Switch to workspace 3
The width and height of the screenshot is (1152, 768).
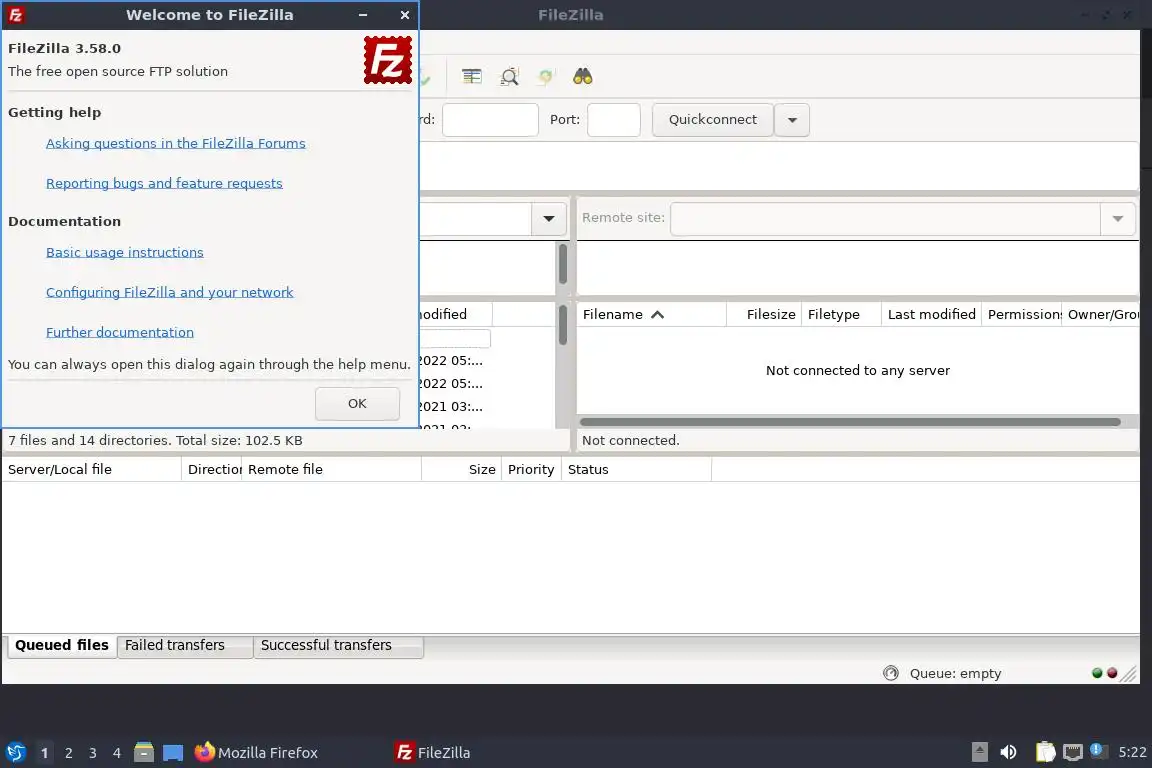pyautogui.click(x=93, y=753)
